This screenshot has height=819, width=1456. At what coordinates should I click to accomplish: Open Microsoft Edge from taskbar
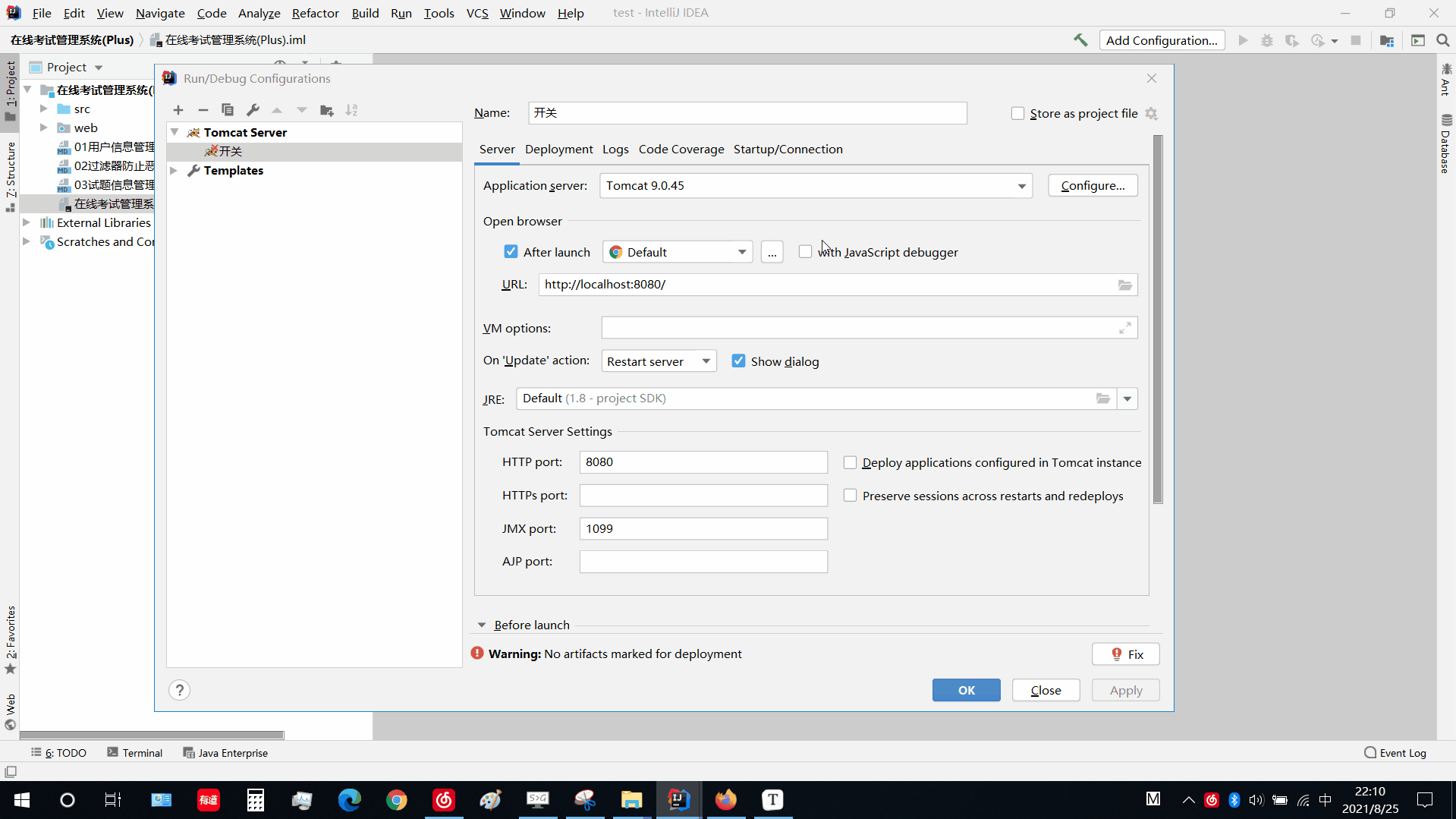coord(350,800)
